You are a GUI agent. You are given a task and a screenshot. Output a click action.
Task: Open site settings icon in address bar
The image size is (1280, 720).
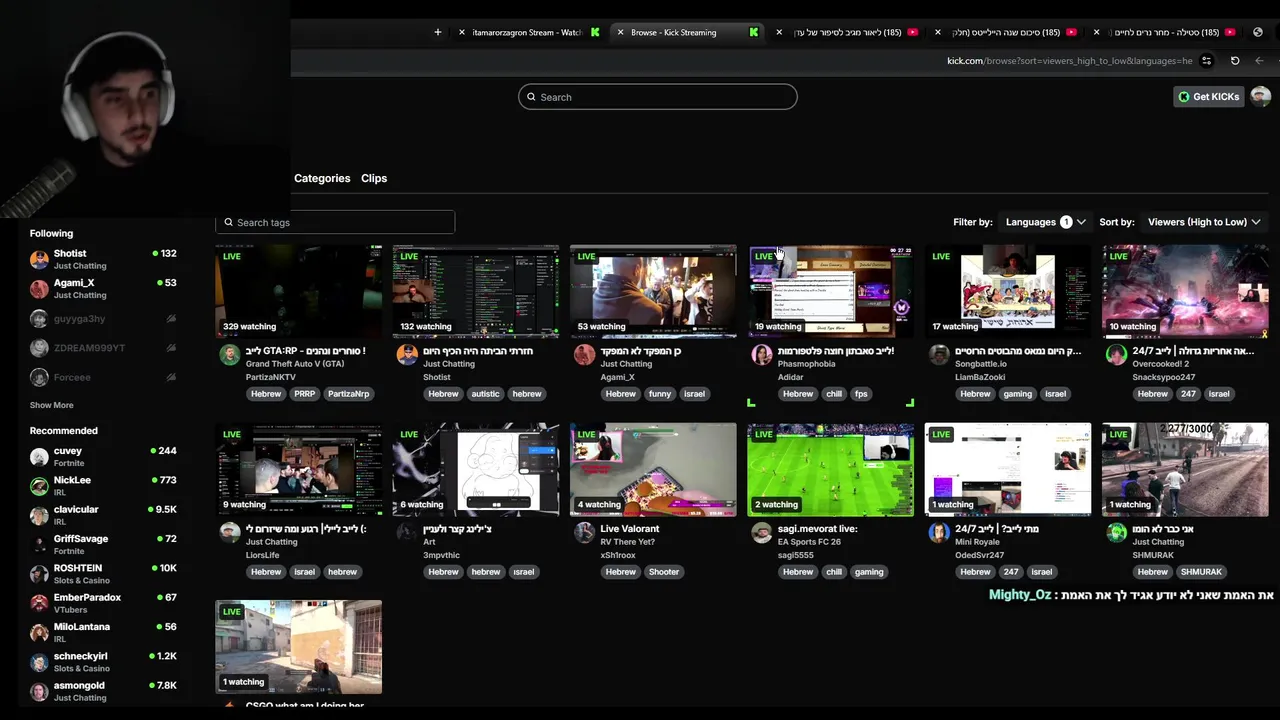point(1207,61)
